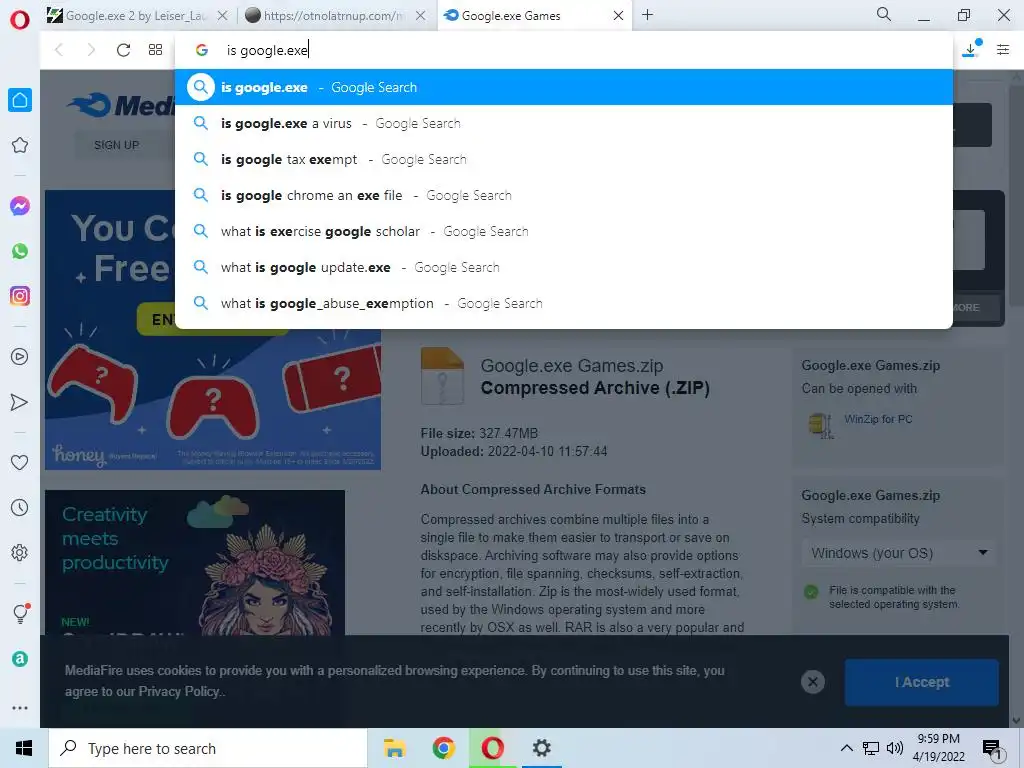Dismiss the cookie banner with X
1024x768 pixels.
pos(812,682)
